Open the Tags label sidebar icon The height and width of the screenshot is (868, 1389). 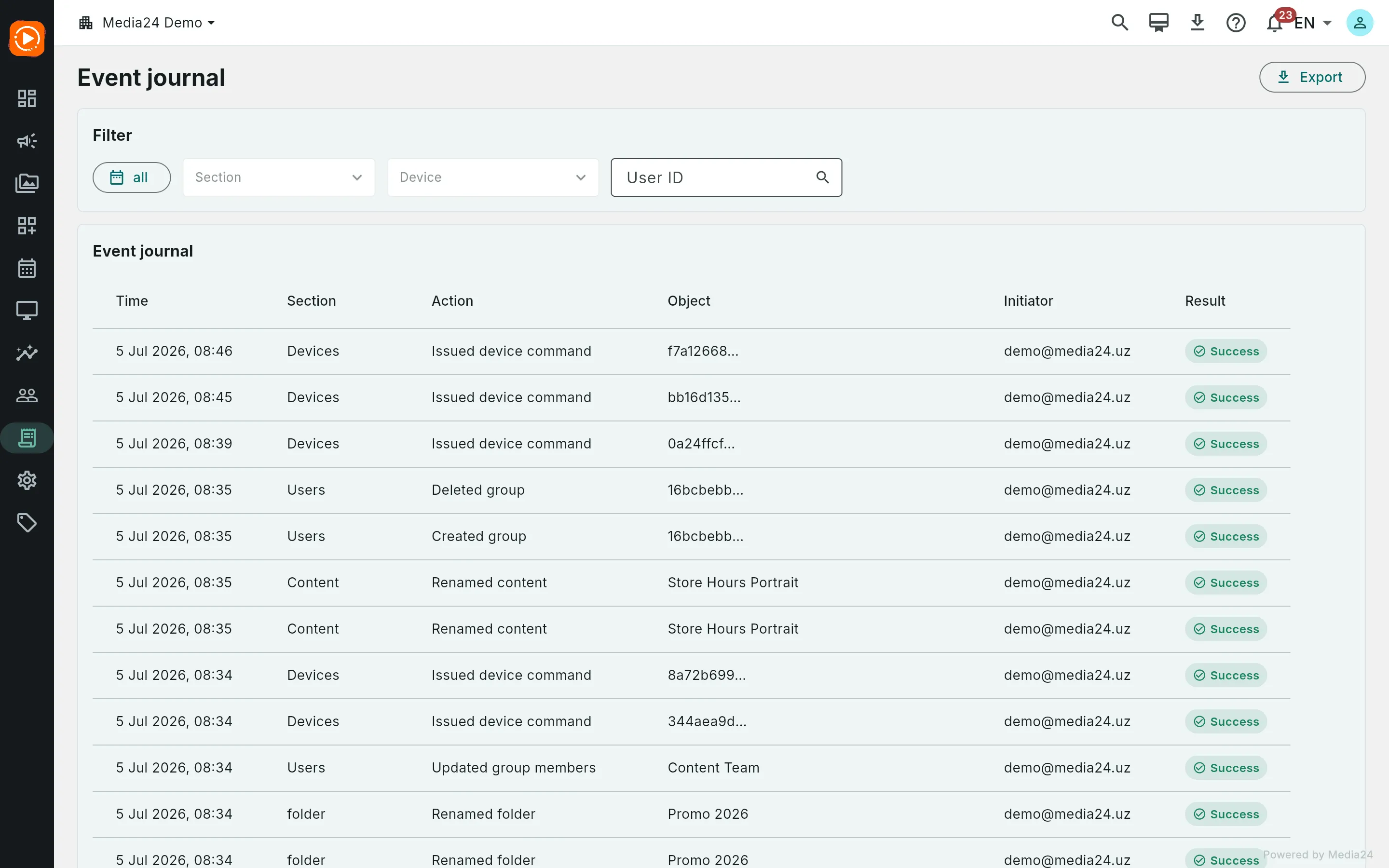27,523
